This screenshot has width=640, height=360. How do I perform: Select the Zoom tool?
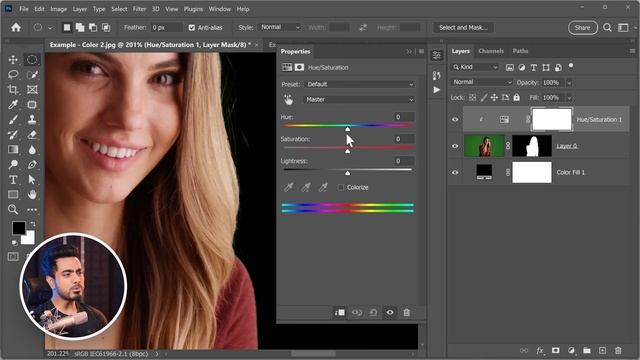coord(13,209)
